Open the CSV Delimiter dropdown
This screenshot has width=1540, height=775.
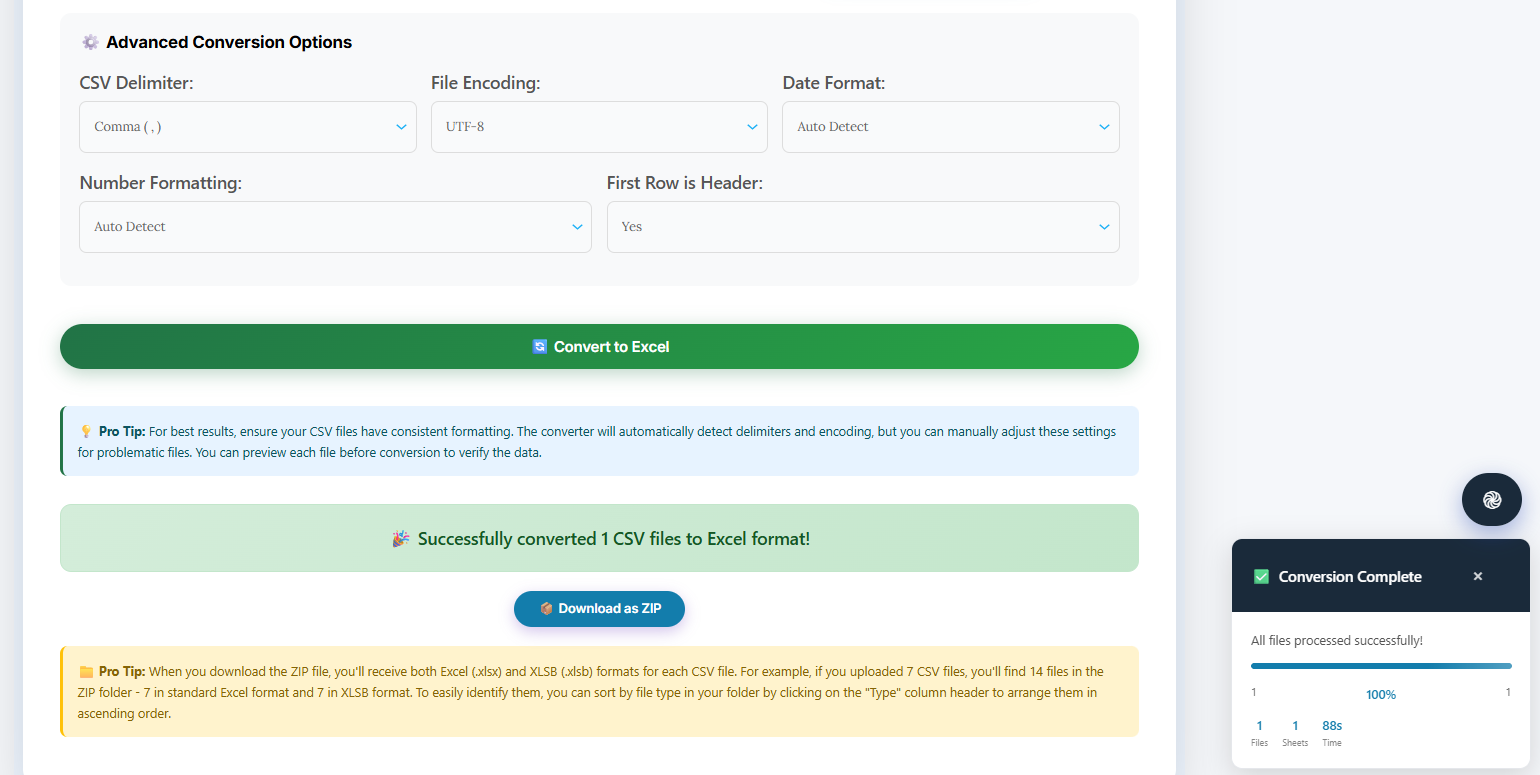pyautogui.click(x=247, y=127)
